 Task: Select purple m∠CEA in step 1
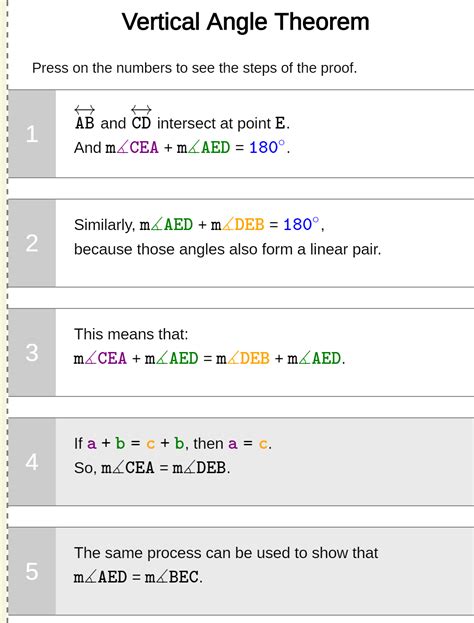(132, 148)
